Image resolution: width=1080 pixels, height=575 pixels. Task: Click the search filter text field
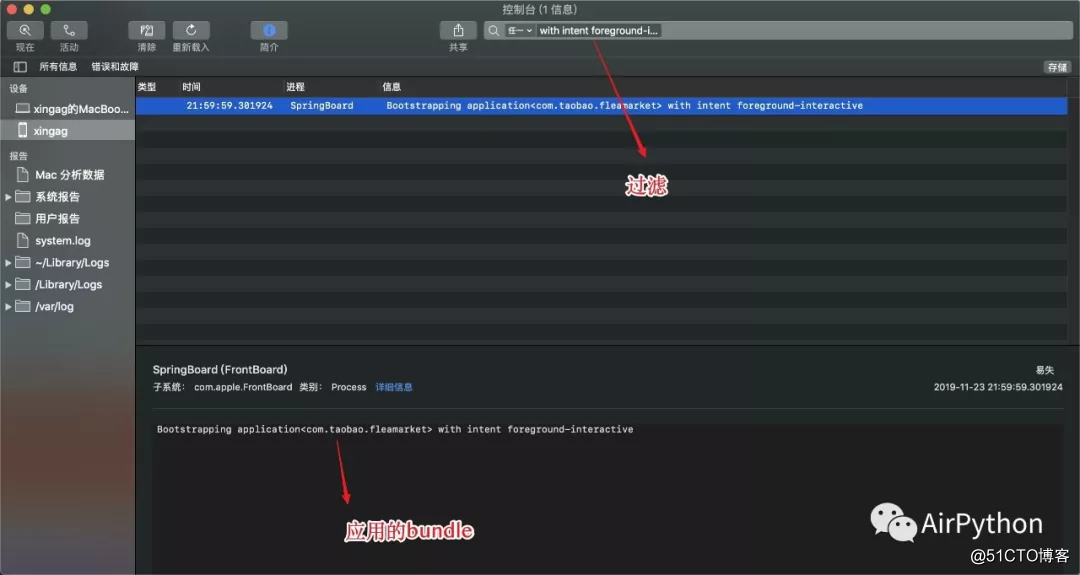pyautogui.click(x=778, y=30)
